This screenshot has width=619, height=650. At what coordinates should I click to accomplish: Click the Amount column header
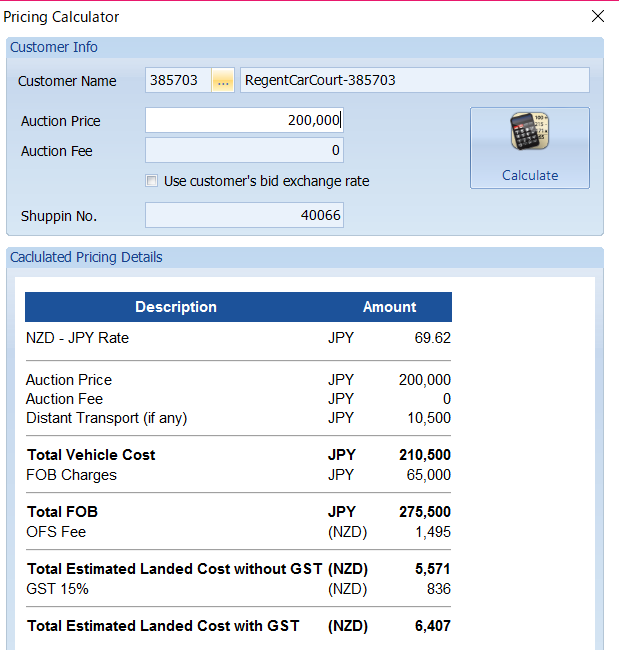pyautogui.click(x=389, y=307)
